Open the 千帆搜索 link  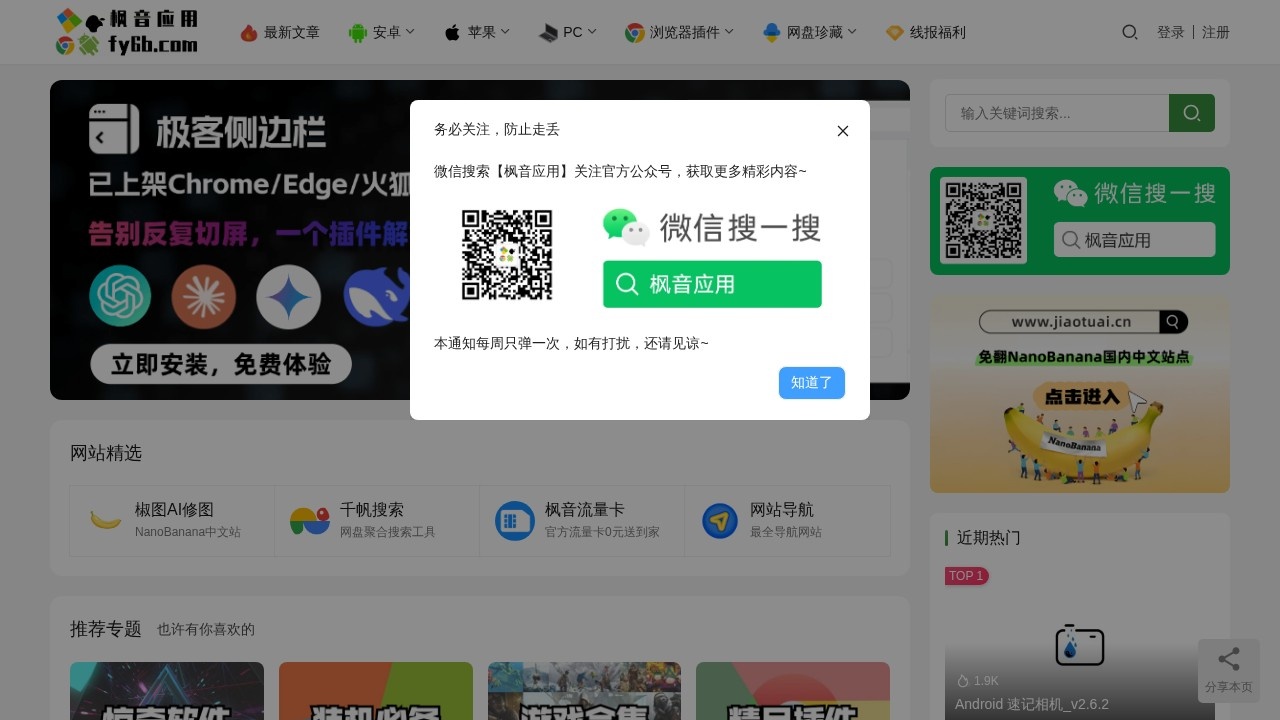point(372,510)
